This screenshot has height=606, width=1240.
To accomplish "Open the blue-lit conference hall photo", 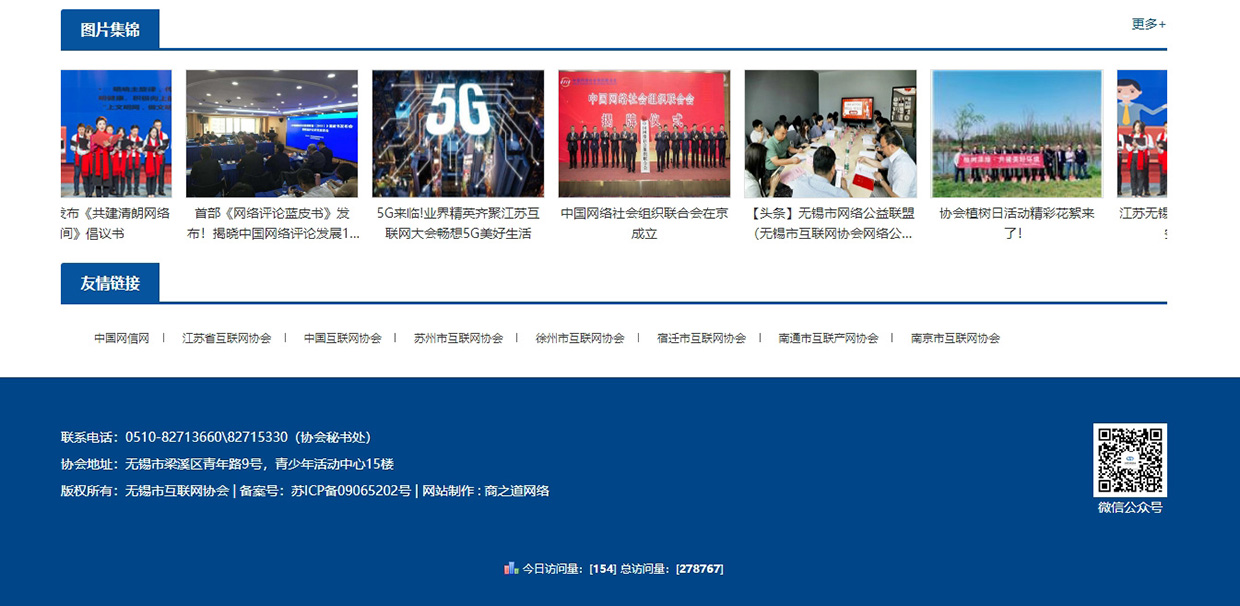I will (272, 133).
